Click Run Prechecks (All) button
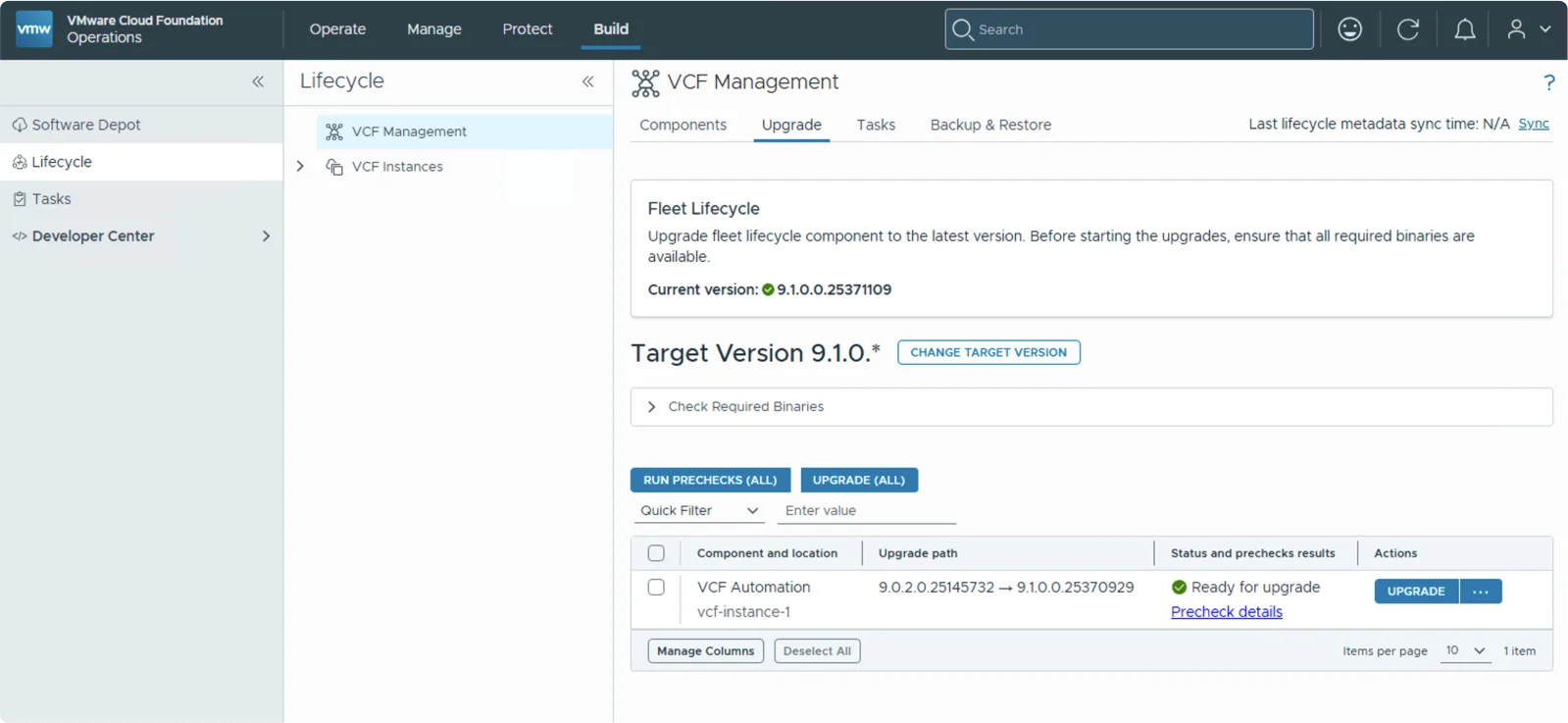The height and width of the screenshot is (723, 1568). pos(710,480)
